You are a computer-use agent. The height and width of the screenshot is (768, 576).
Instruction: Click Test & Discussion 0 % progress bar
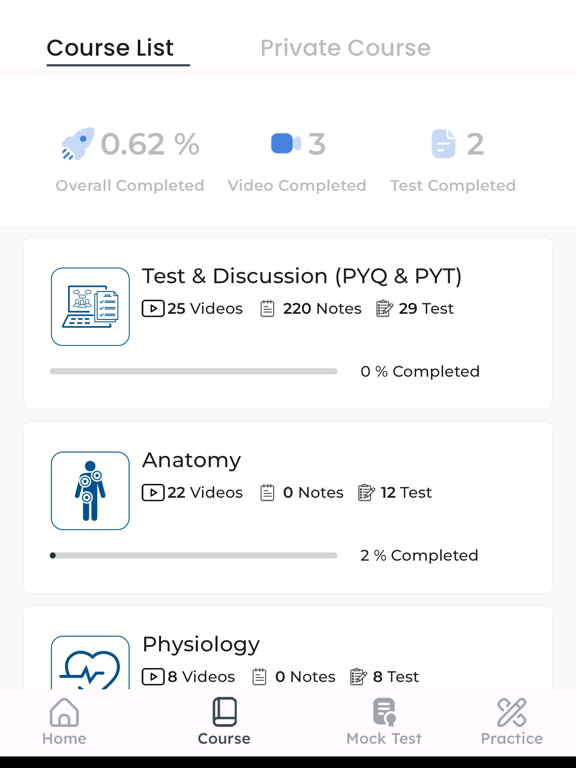[x=193, y=371]
